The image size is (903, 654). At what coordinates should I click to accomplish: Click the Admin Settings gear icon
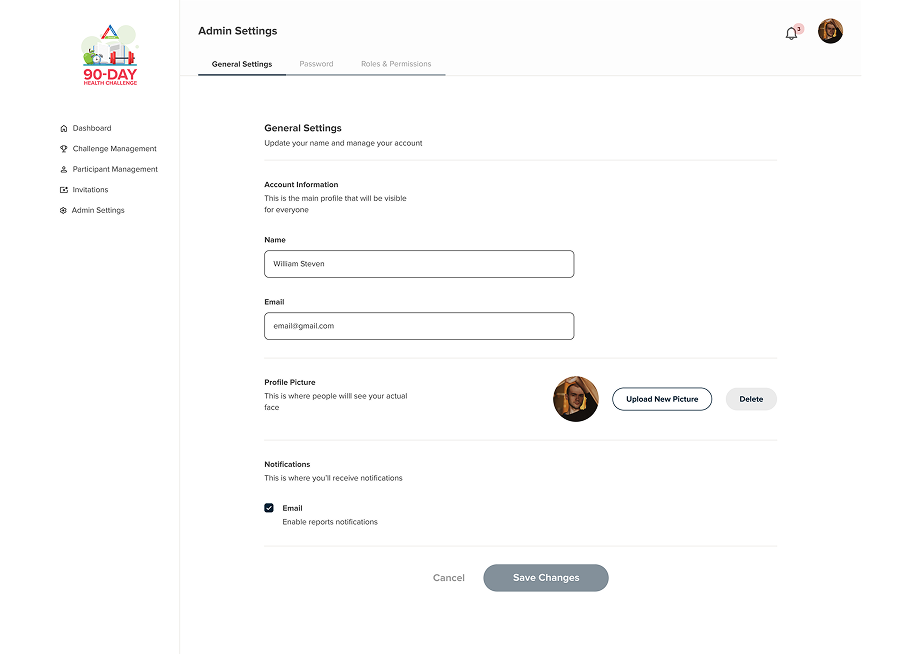(64, 211)
